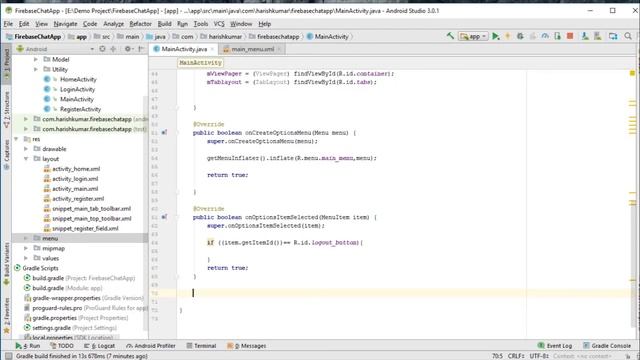Toggle the TODO tool window button
The image size is (640, 360).
point(62,346)
